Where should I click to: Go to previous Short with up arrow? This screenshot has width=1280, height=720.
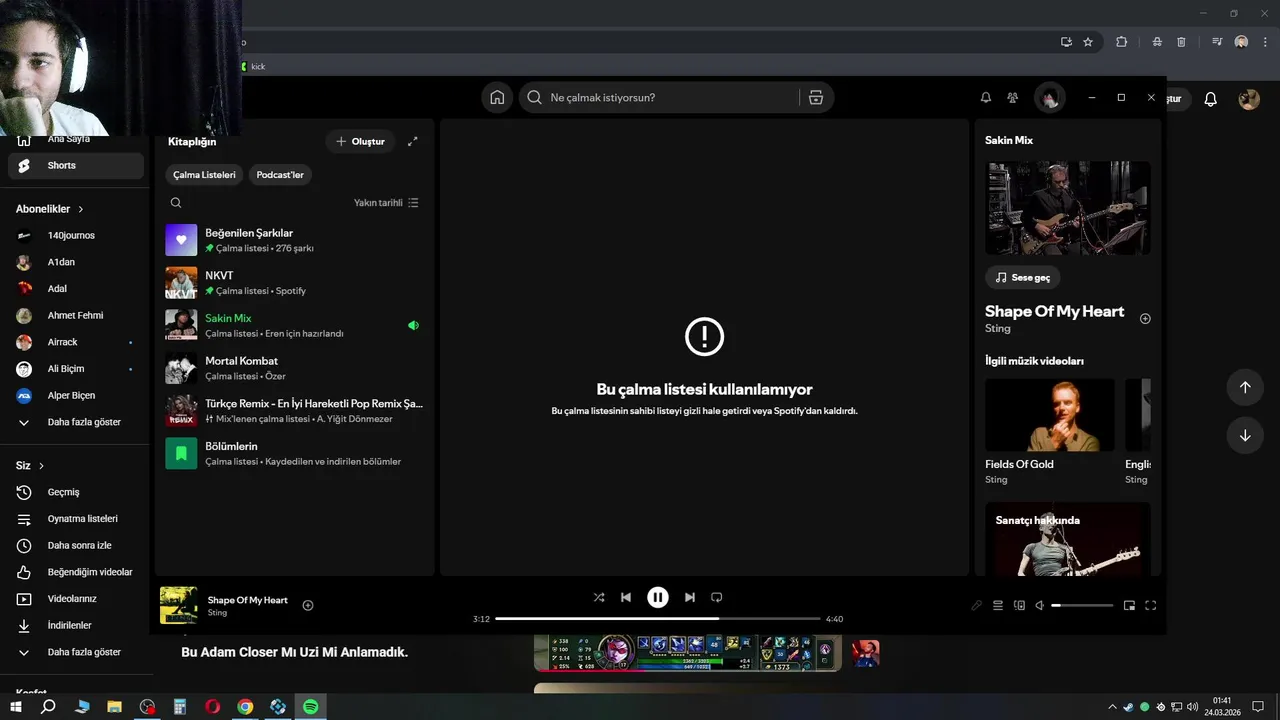pos(1245,387)
